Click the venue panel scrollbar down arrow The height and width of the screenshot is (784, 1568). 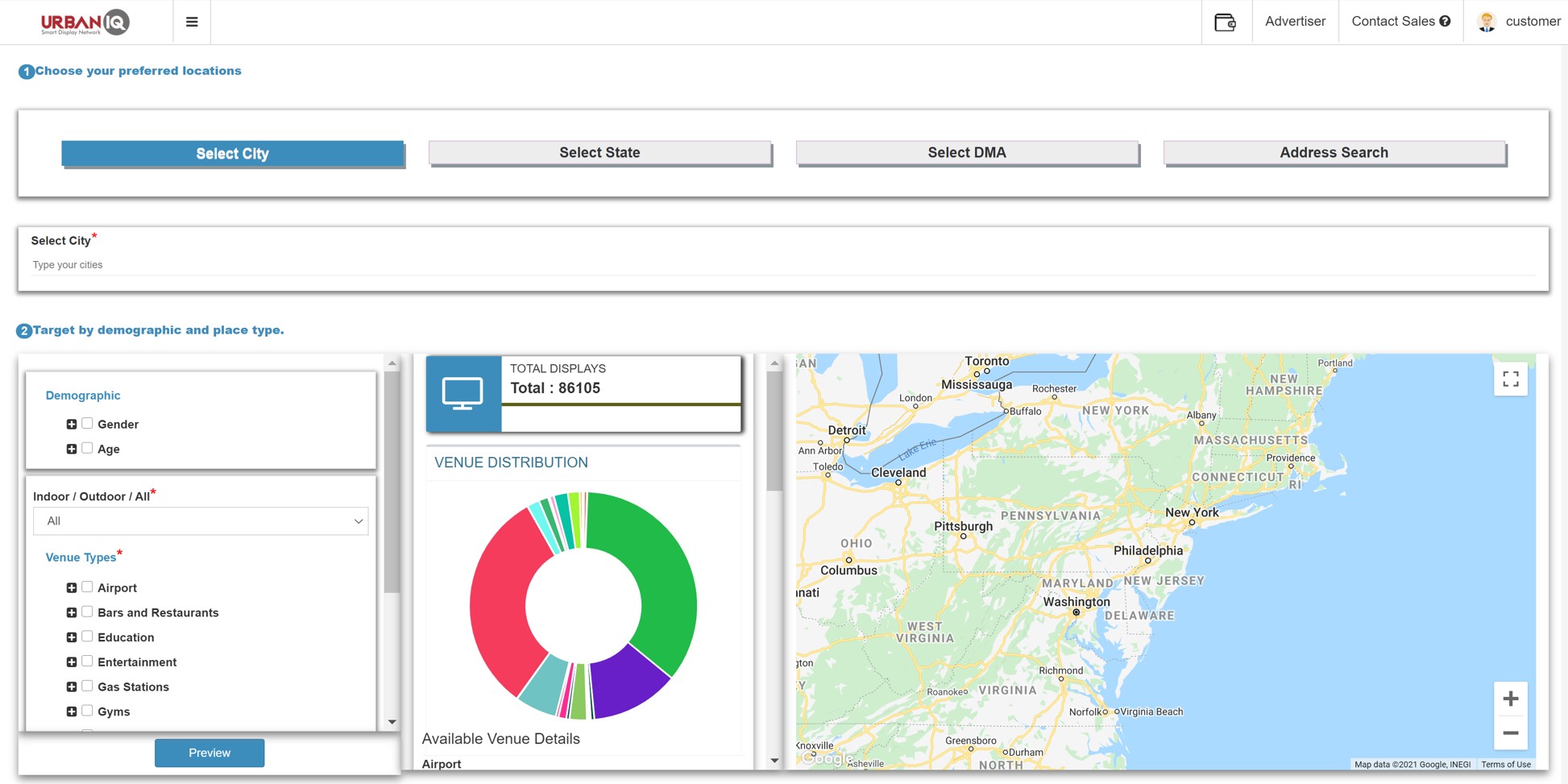[x=774, y=760]
